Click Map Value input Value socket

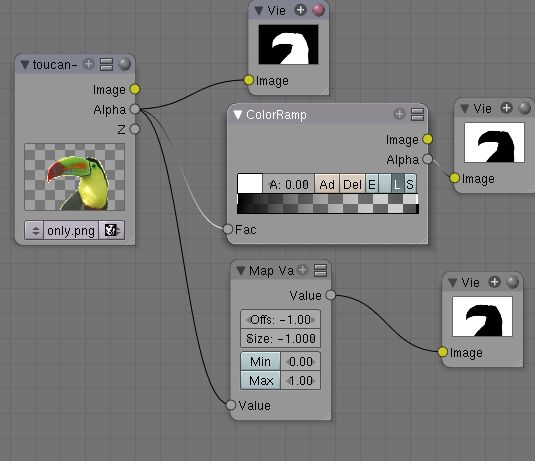pyautogui.click(x=231, y=405)
